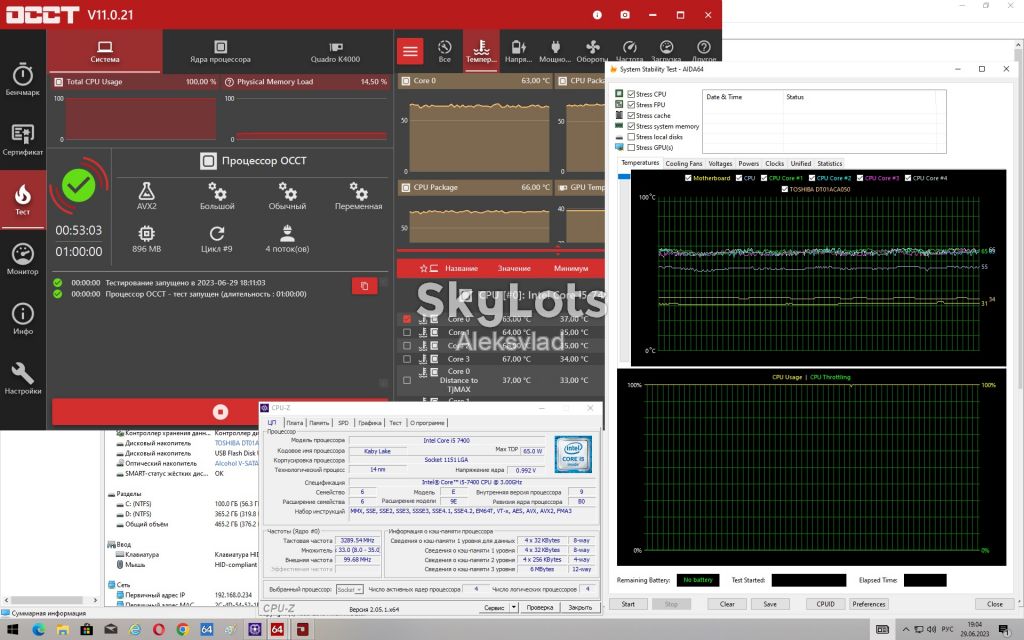Click the 4 поток(ов) threads icon
The height and width of the screenshot is (640, 1024).
287,239
